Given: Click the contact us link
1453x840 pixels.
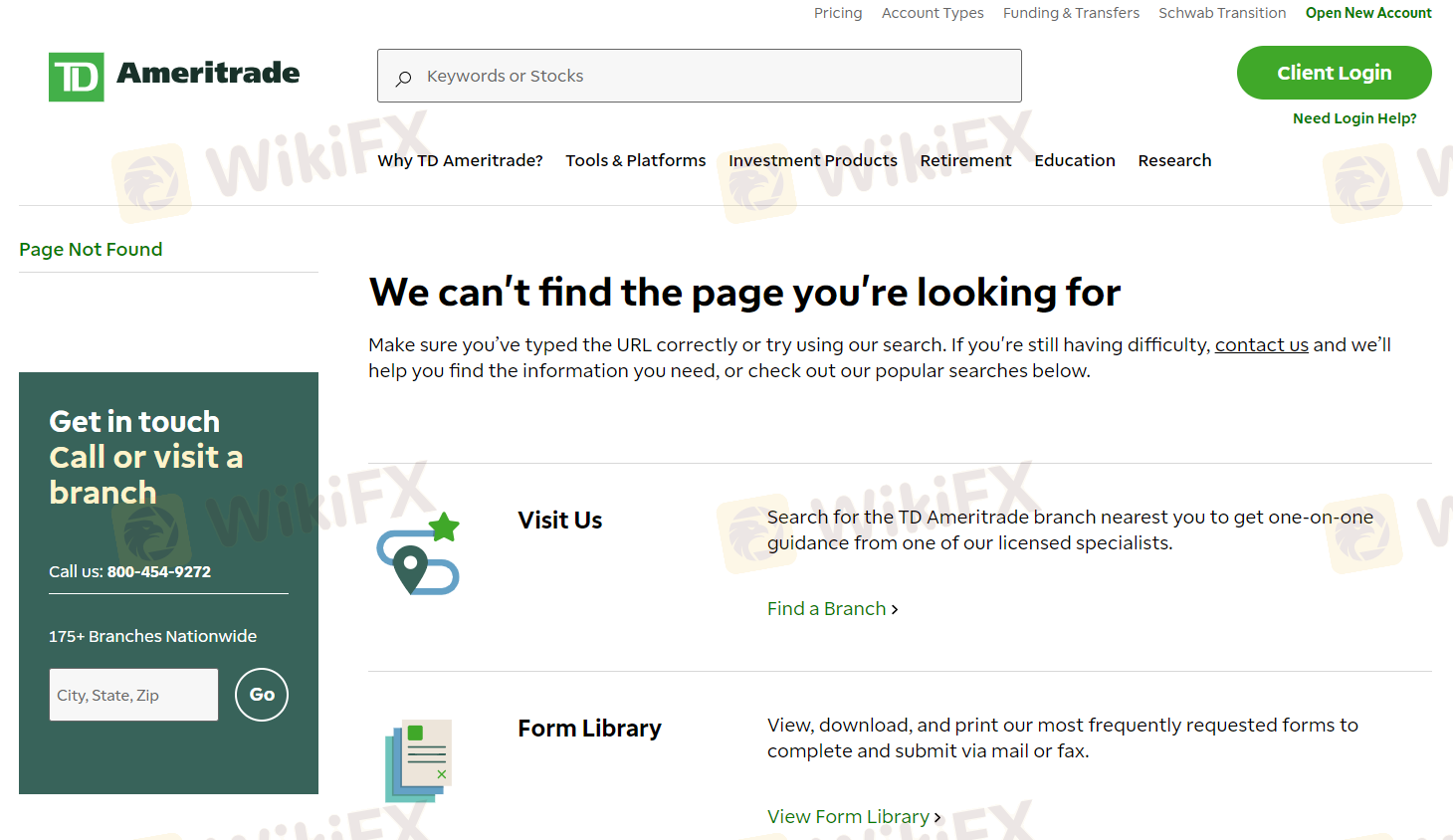Looking at the screenshot, I should (1261, 344).
